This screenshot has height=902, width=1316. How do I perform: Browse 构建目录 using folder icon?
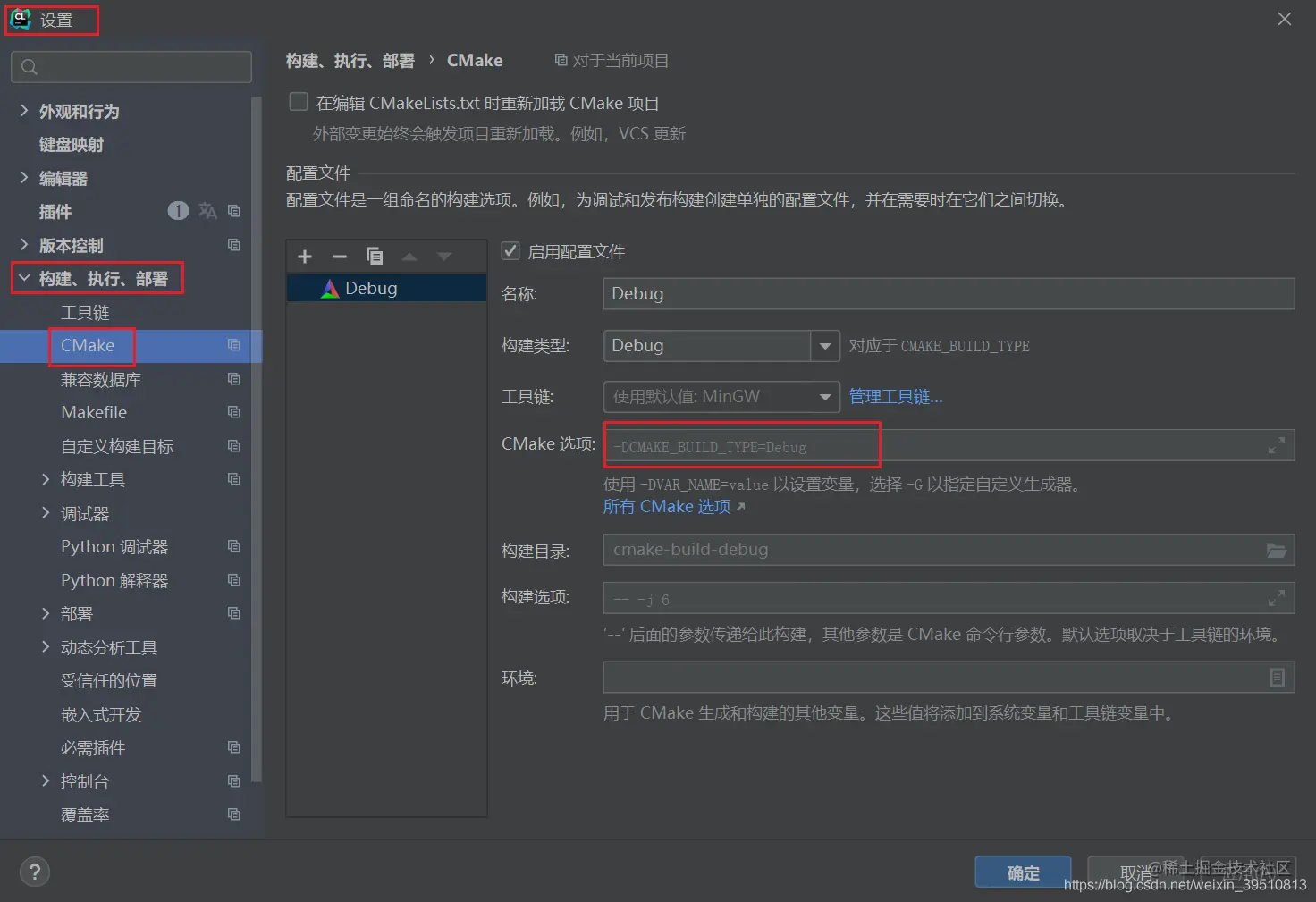[1276, 549]
